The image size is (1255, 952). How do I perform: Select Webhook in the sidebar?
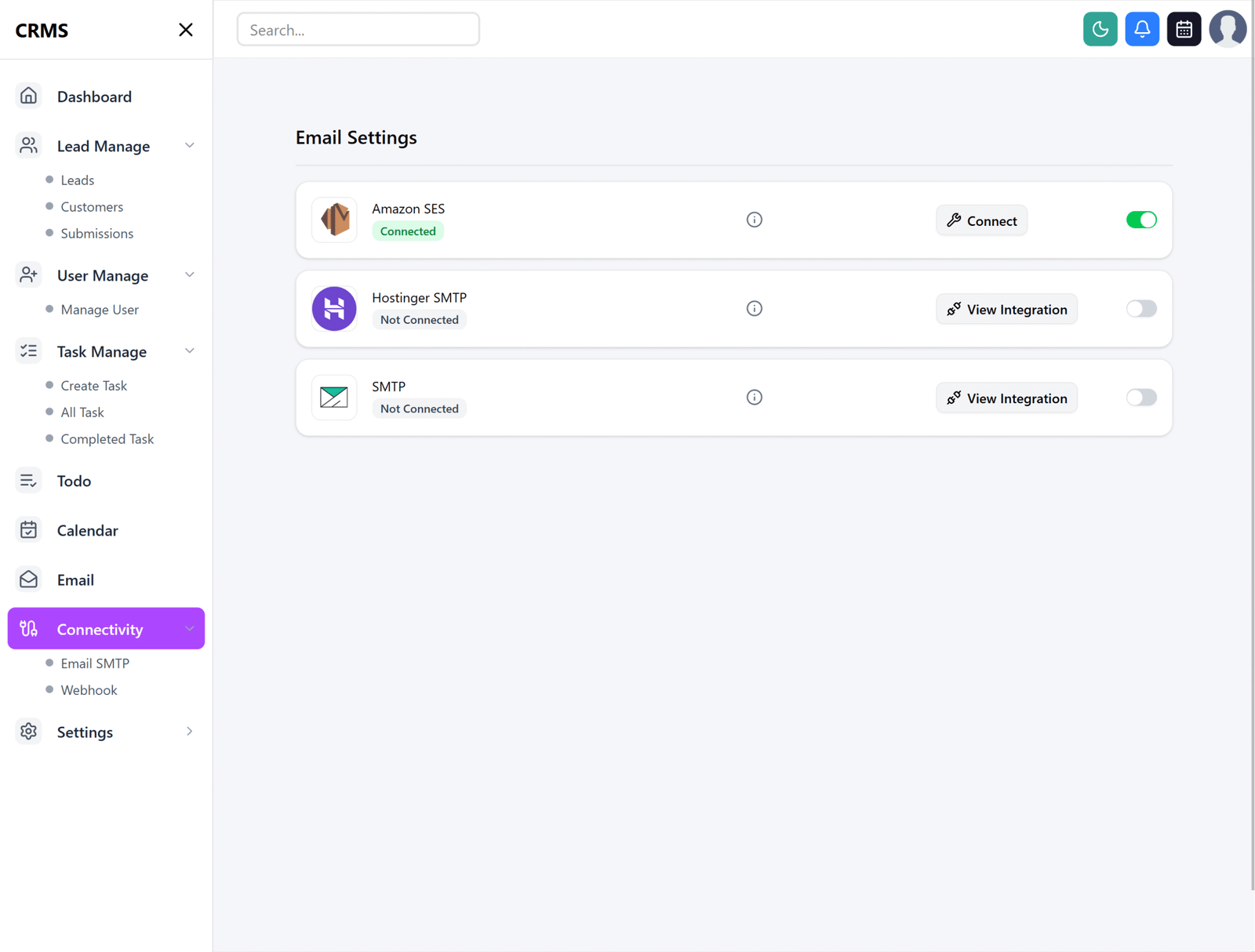89,689
